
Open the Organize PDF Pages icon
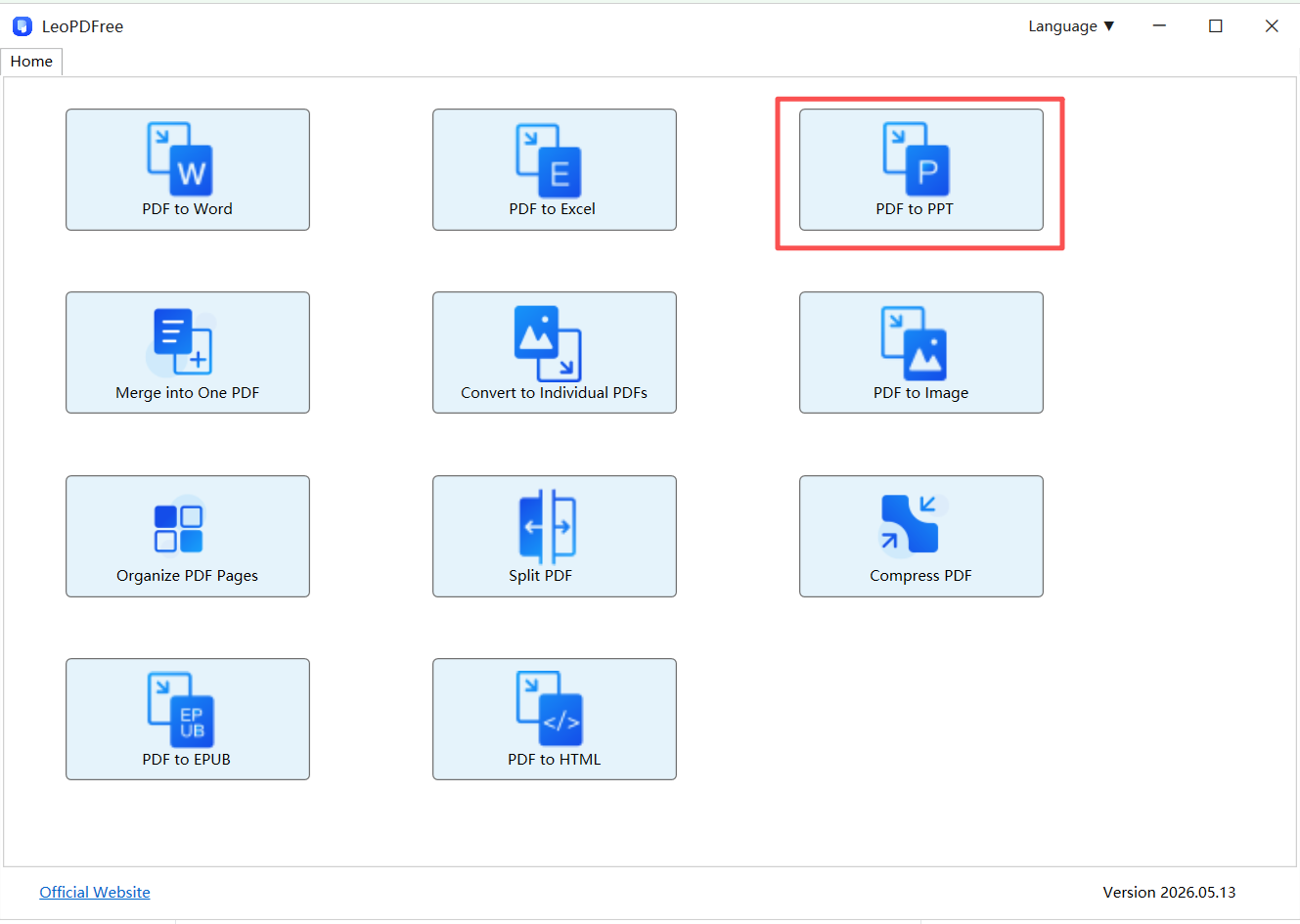tap(179, 526)
